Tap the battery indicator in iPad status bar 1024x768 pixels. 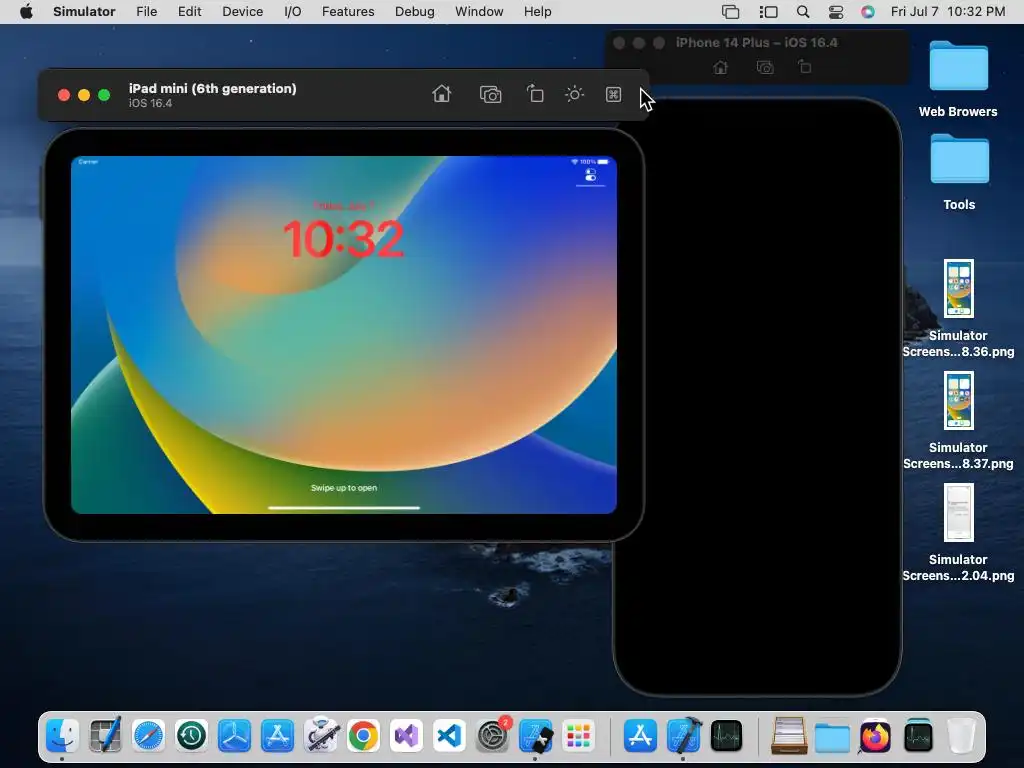pyautogui.click(x=603, y=161)
